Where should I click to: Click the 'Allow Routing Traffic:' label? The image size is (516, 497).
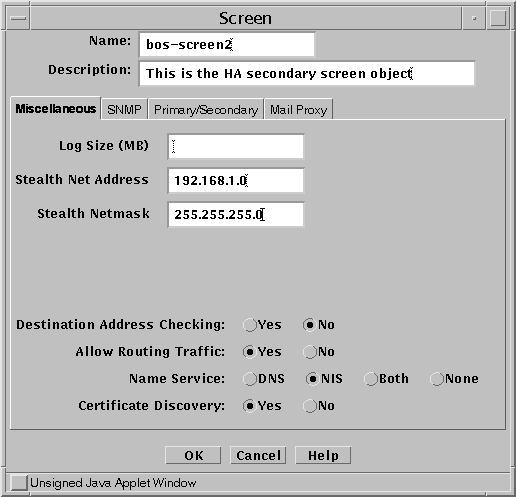coord(150,352)
